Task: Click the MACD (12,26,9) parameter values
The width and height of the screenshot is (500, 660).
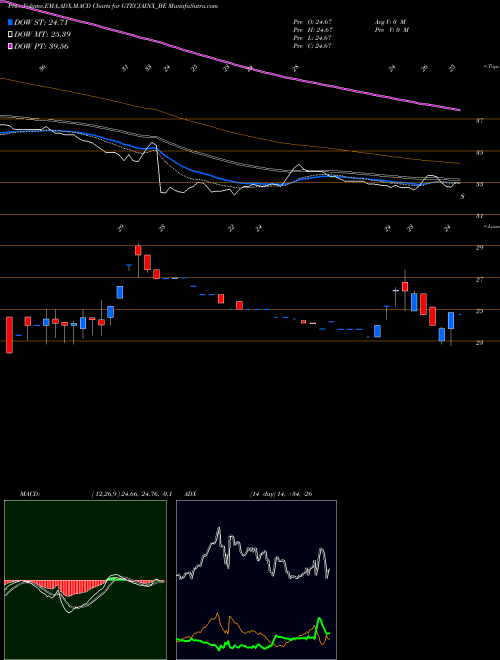Action: (x=131, y=494)
